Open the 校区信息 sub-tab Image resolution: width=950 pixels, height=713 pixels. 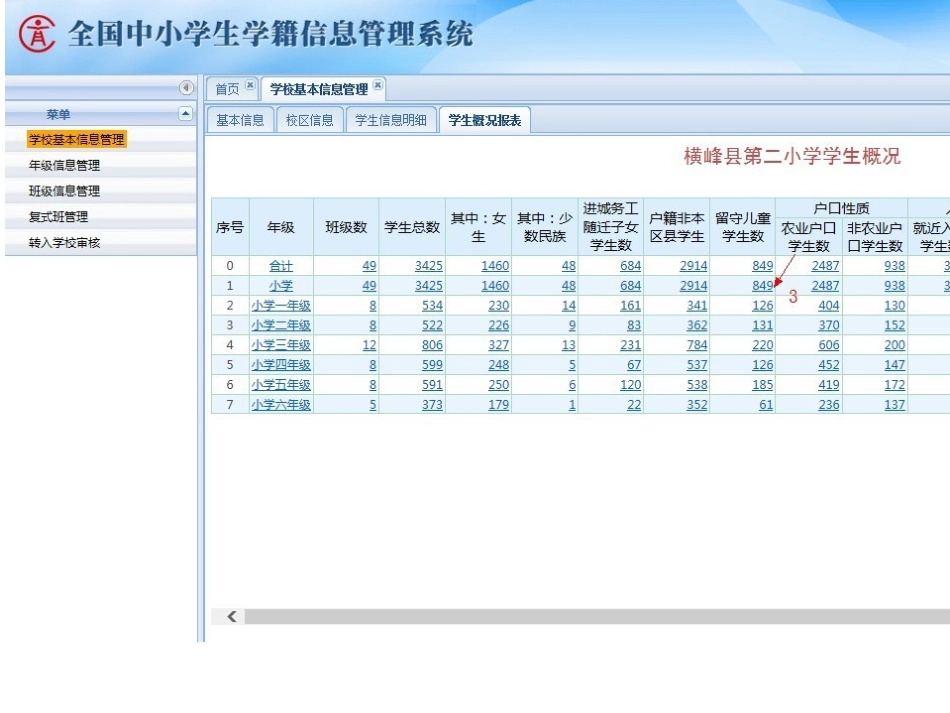pyautogui.click(x=310, y=120)
